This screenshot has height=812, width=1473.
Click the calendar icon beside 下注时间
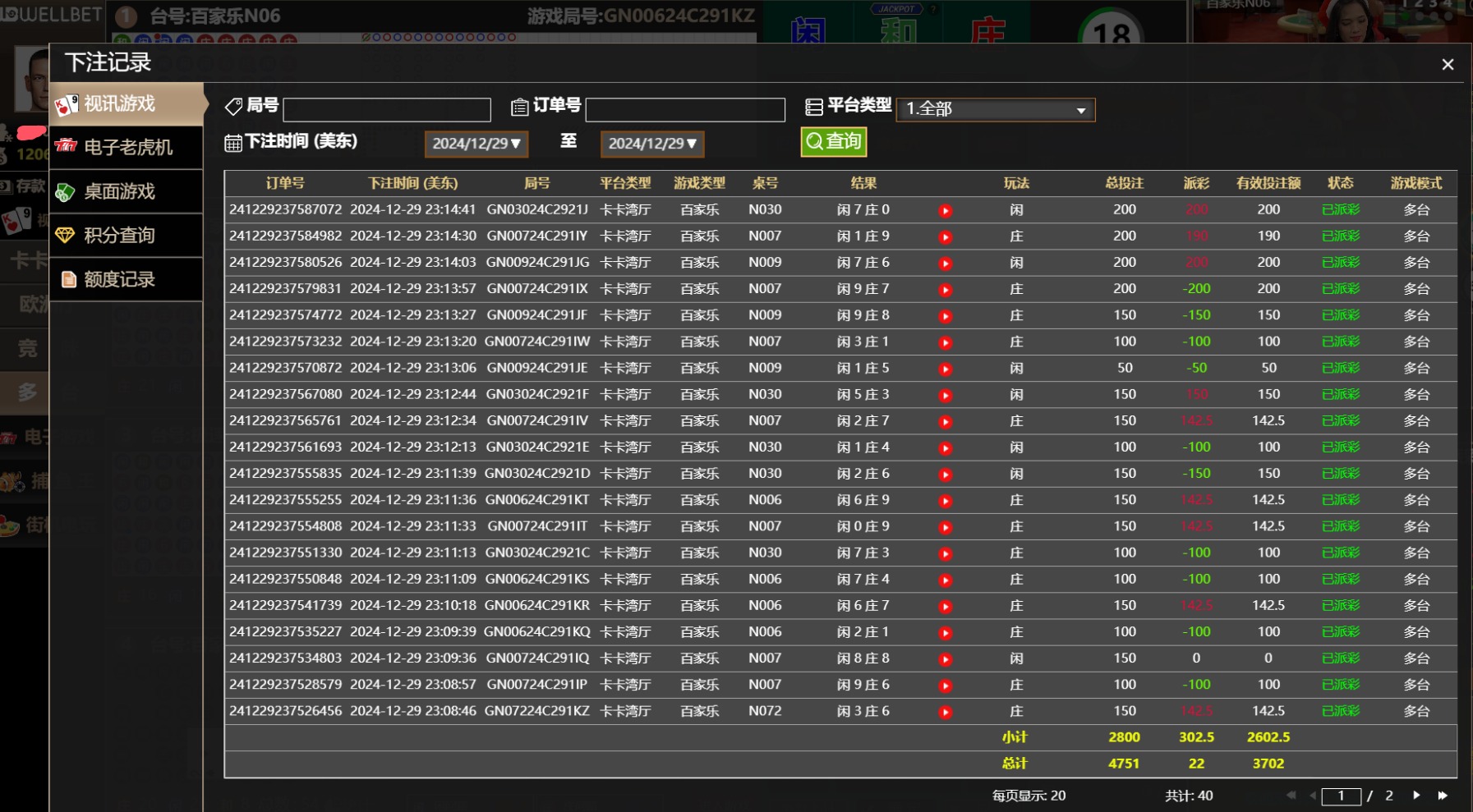[233, 143]
